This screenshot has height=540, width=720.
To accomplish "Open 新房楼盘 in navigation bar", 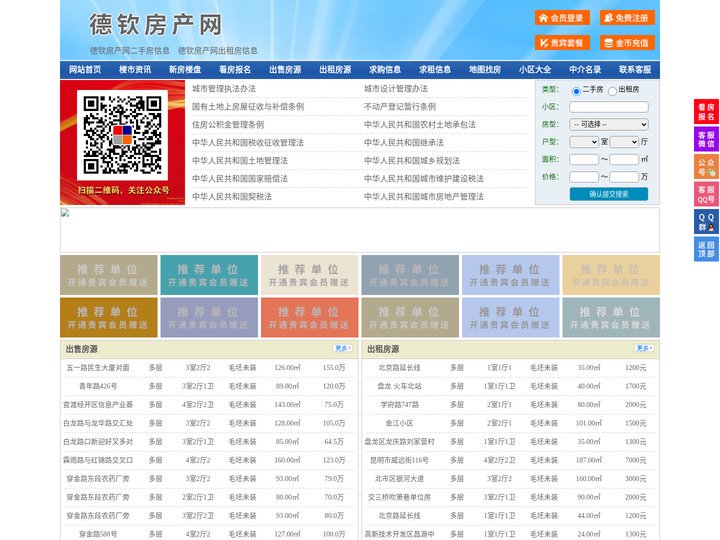I will point(185,70).
